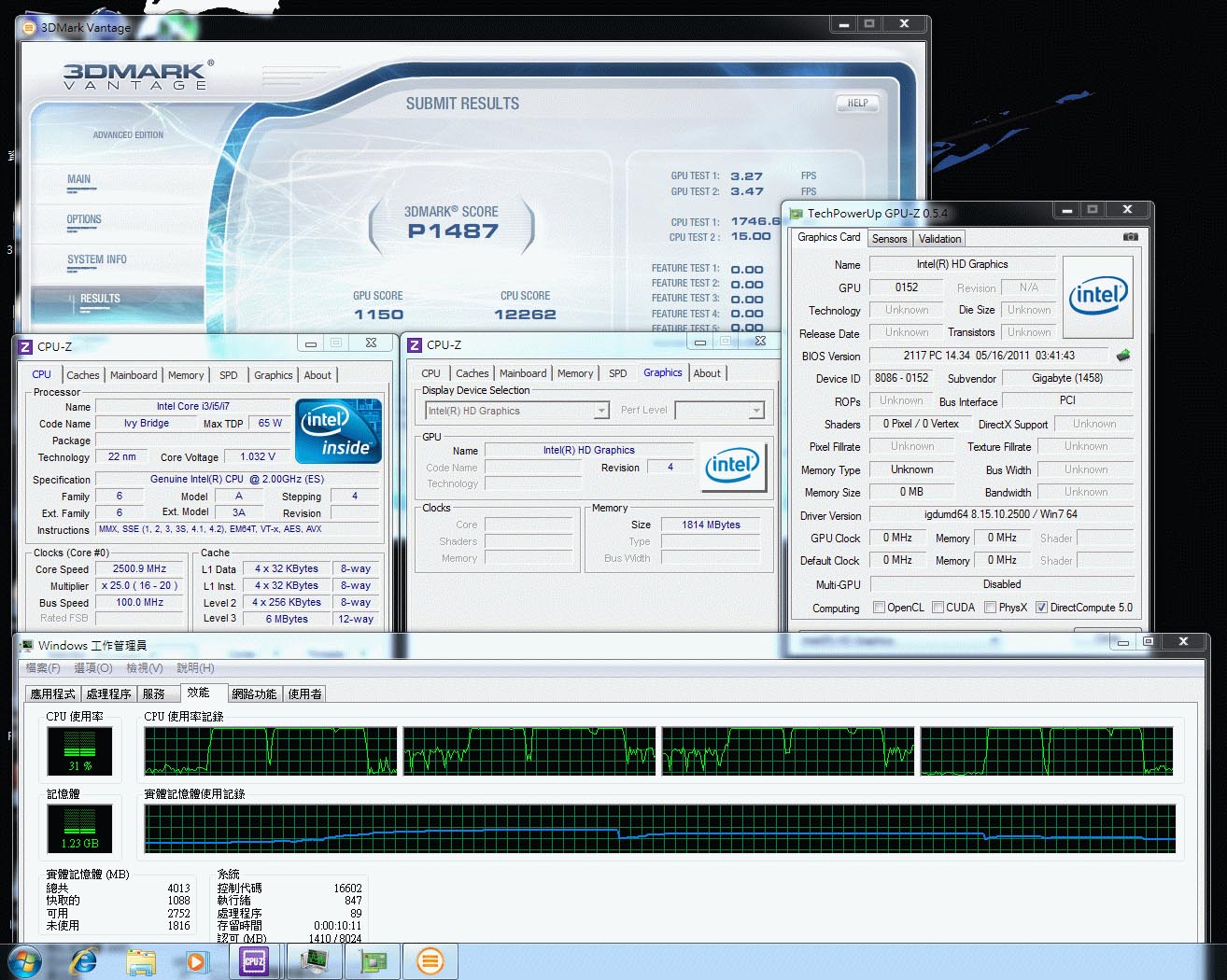
Task: Open Windows Media Player from taskbar
Action: pos(197,961)
